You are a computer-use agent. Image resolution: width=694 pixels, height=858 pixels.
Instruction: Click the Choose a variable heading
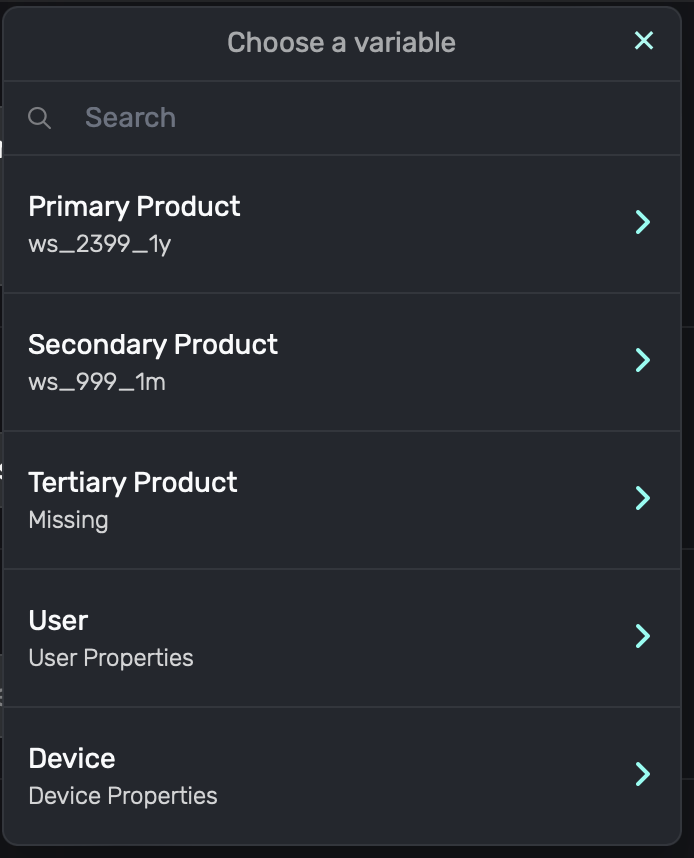pos(341,43)
